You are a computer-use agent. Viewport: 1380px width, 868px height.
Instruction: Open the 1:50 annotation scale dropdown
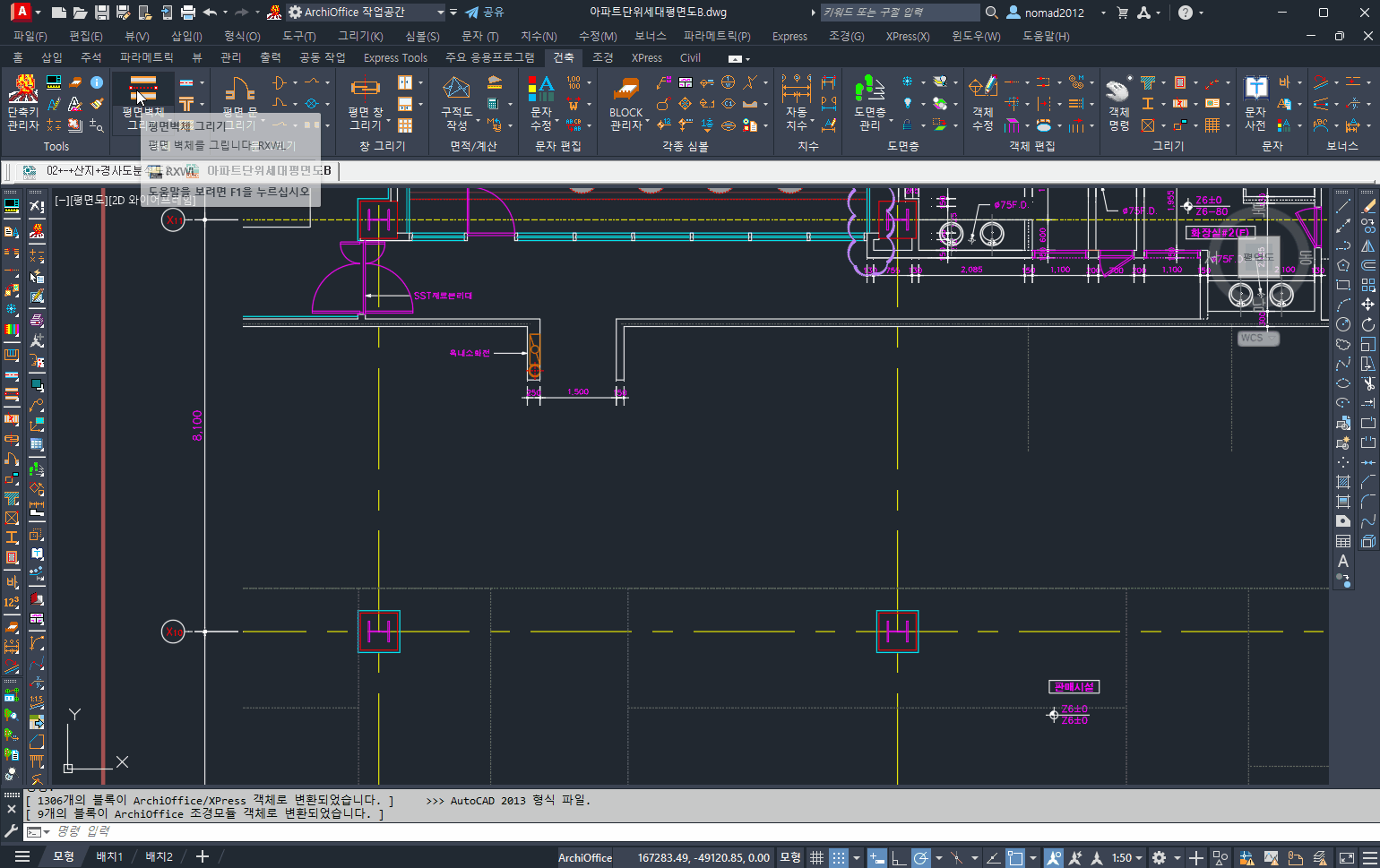1127,857
